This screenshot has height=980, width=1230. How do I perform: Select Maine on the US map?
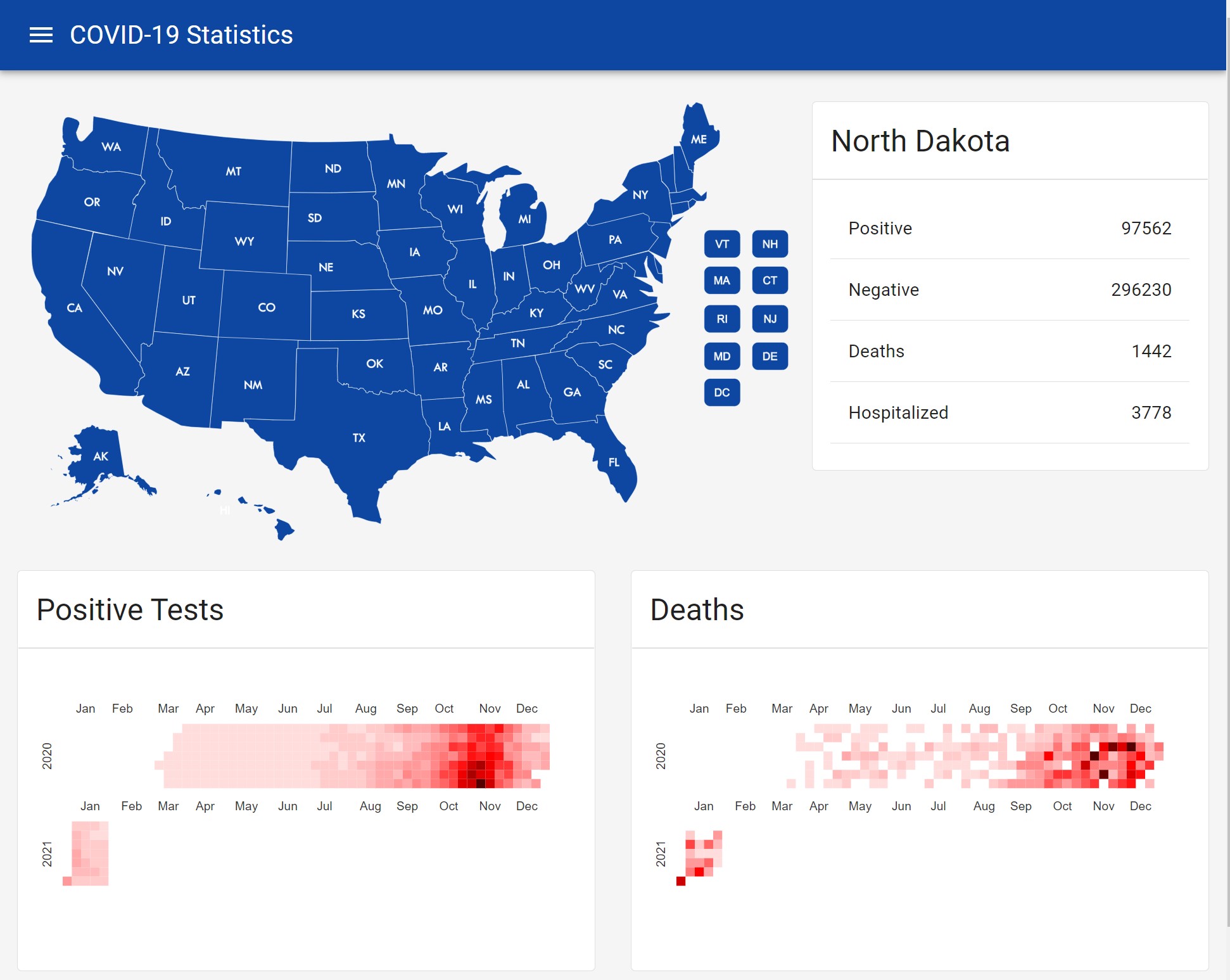tap(699, 139)
